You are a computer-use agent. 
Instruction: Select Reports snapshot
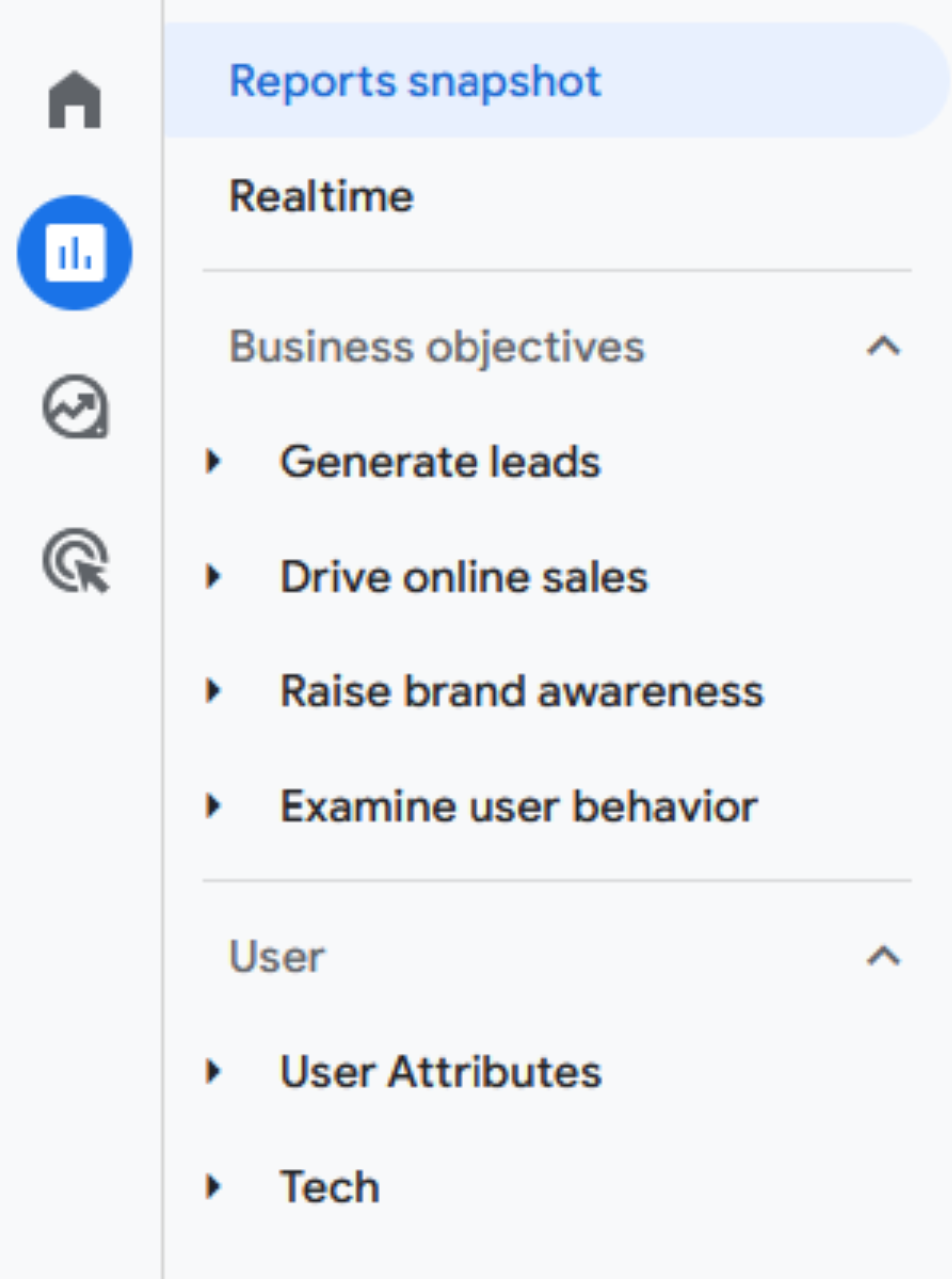pos(415,81)
